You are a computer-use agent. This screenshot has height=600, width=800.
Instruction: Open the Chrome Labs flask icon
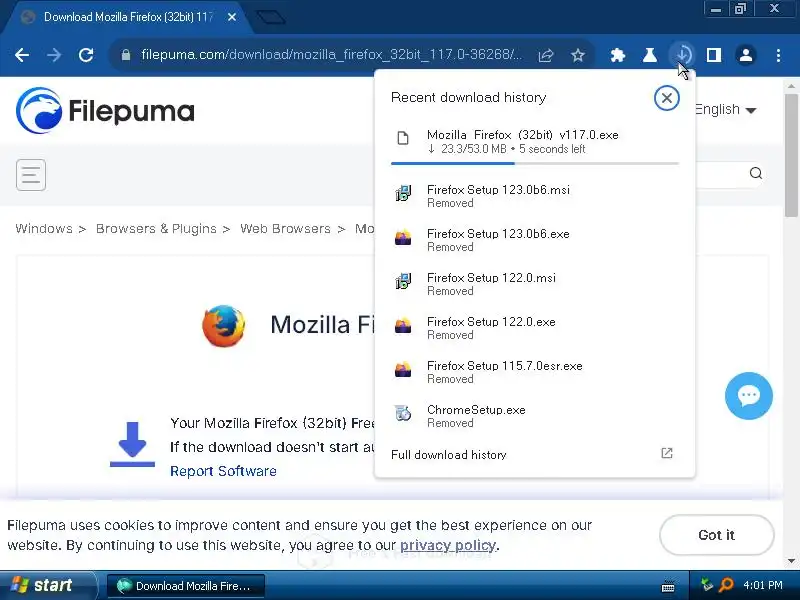coord(649,55)
